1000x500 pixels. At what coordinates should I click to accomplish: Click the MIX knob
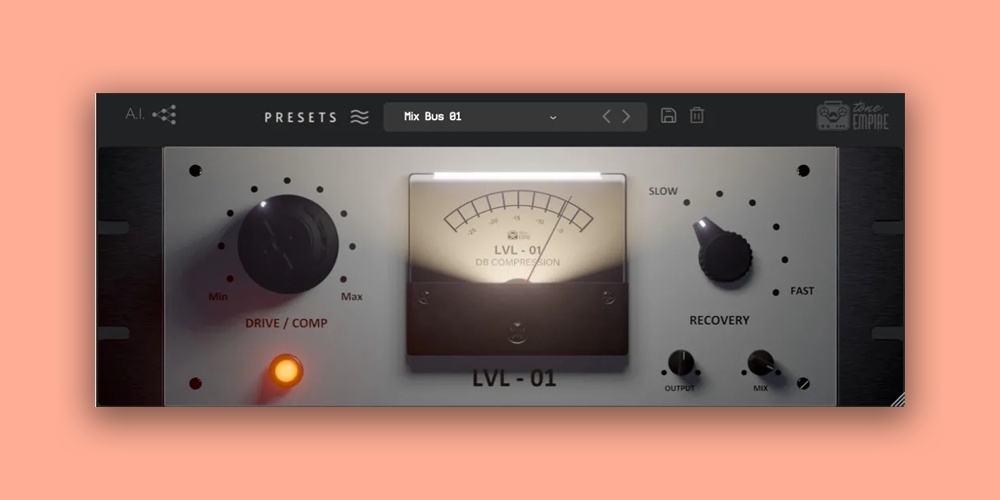point(760,362)
